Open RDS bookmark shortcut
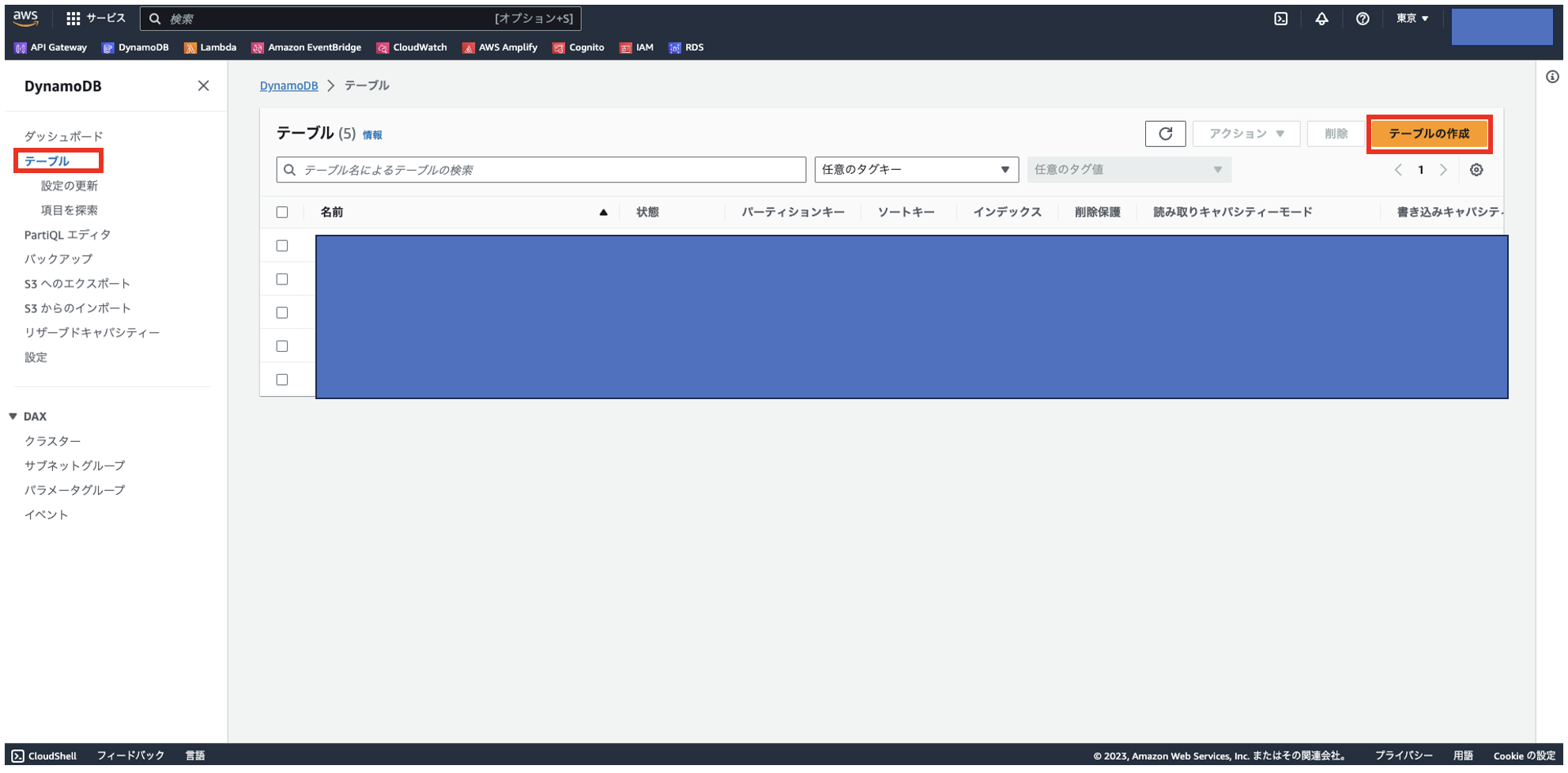Image resolution: width=1568 pixels, height=773 pixels. point(686,47)
